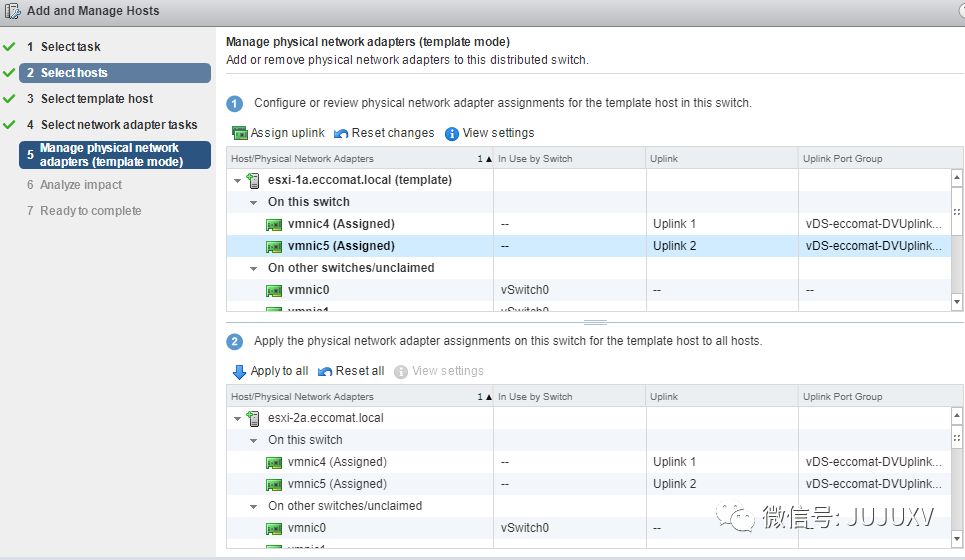Open step 4 Select network adapter tasks
965x560 pixels.
(x=118, y=125)
